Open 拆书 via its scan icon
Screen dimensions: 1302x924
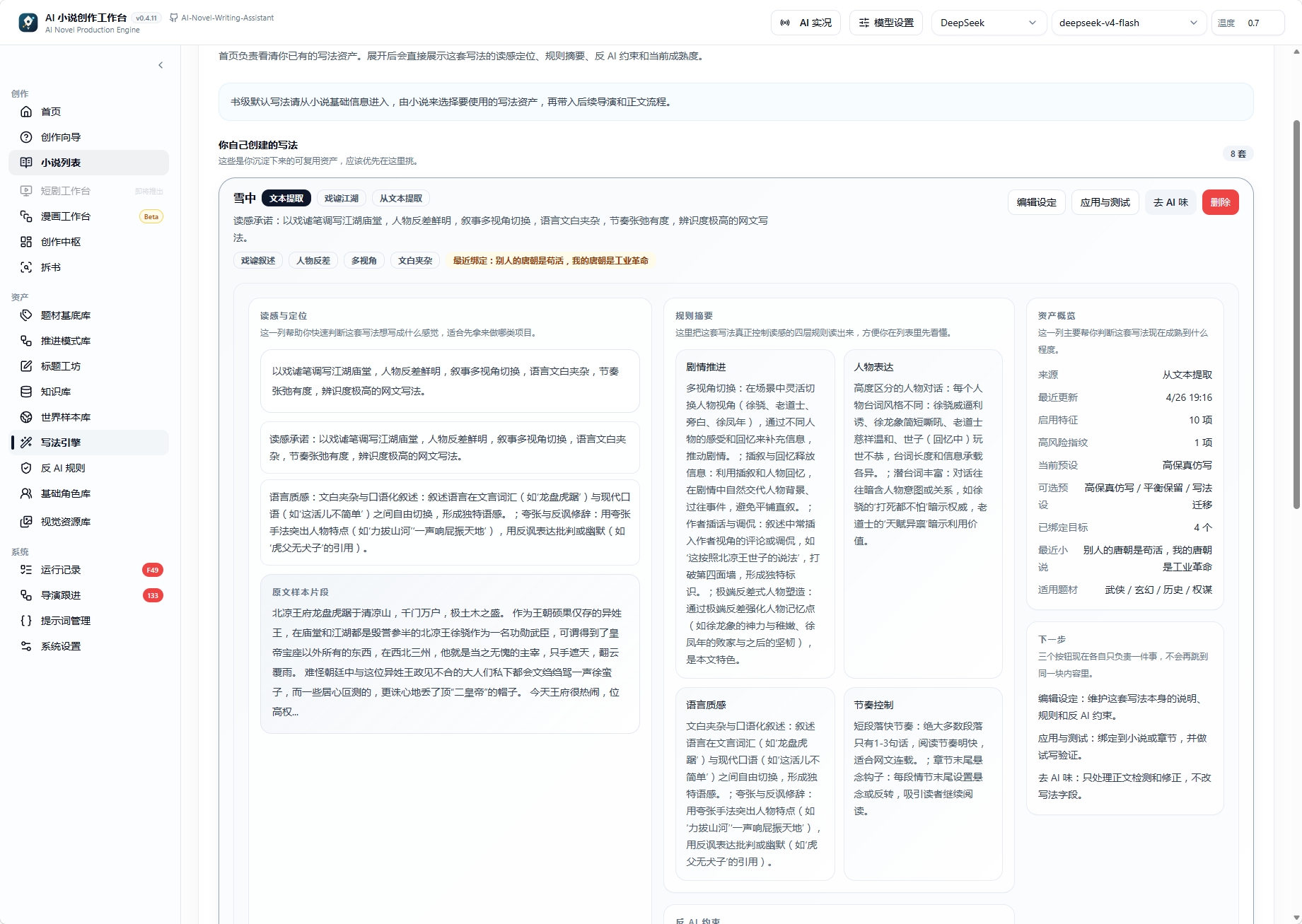coord(26,267)
